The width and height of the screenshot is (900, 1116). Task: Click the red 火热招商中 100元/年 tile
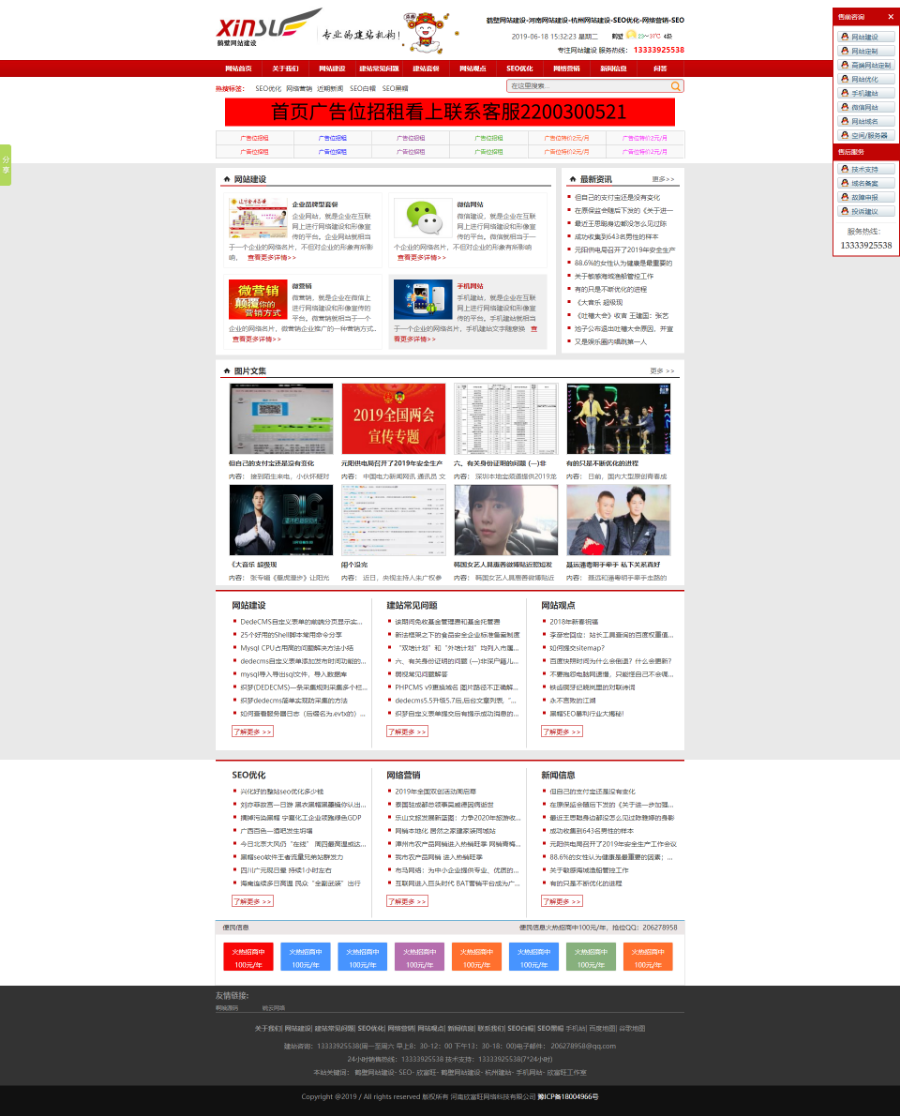(248, 957)
